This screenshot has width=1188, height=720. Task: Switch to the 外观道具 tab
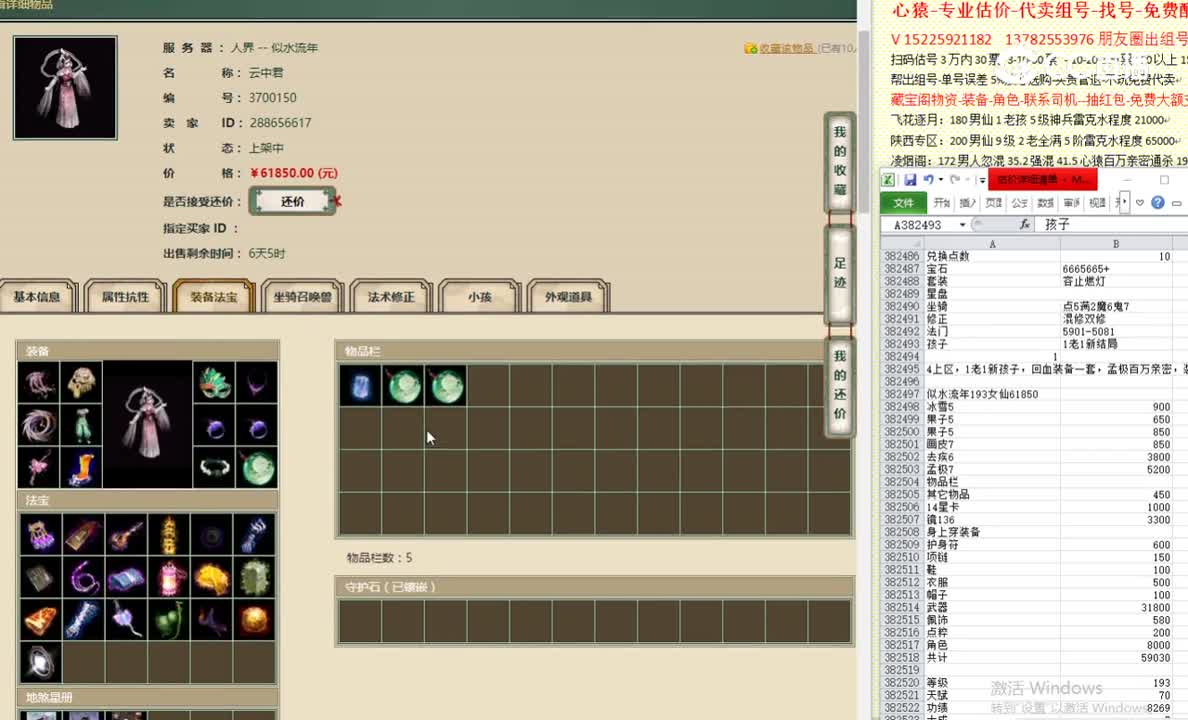[x=568, y=297]
